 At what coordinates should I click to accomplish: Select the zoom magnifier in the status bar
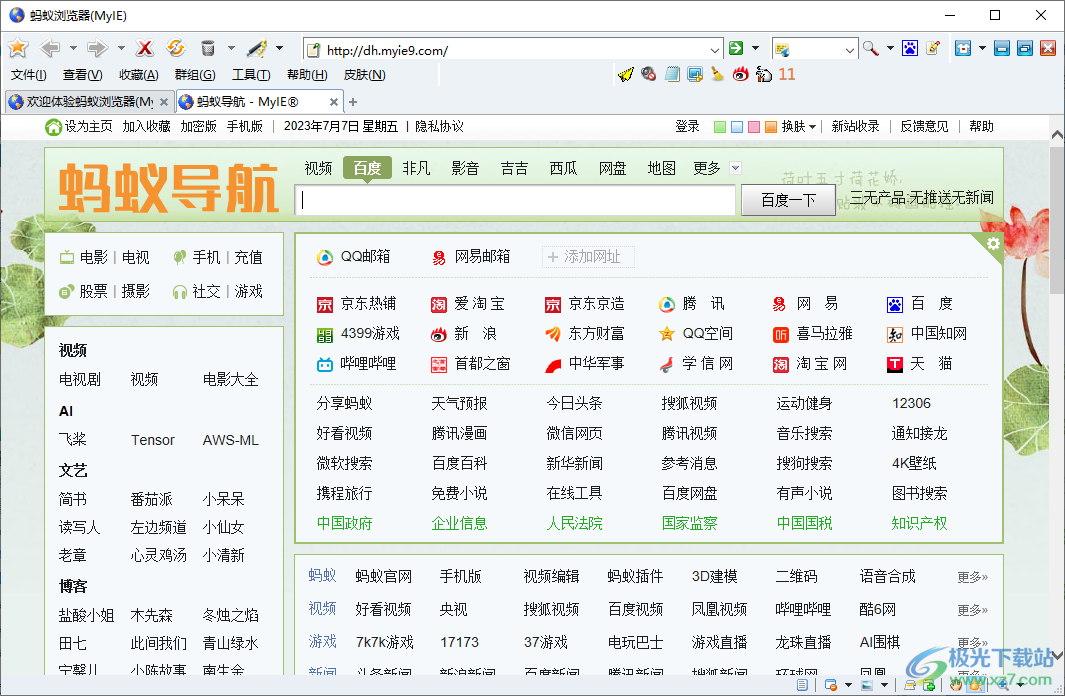pos(1002,685)
